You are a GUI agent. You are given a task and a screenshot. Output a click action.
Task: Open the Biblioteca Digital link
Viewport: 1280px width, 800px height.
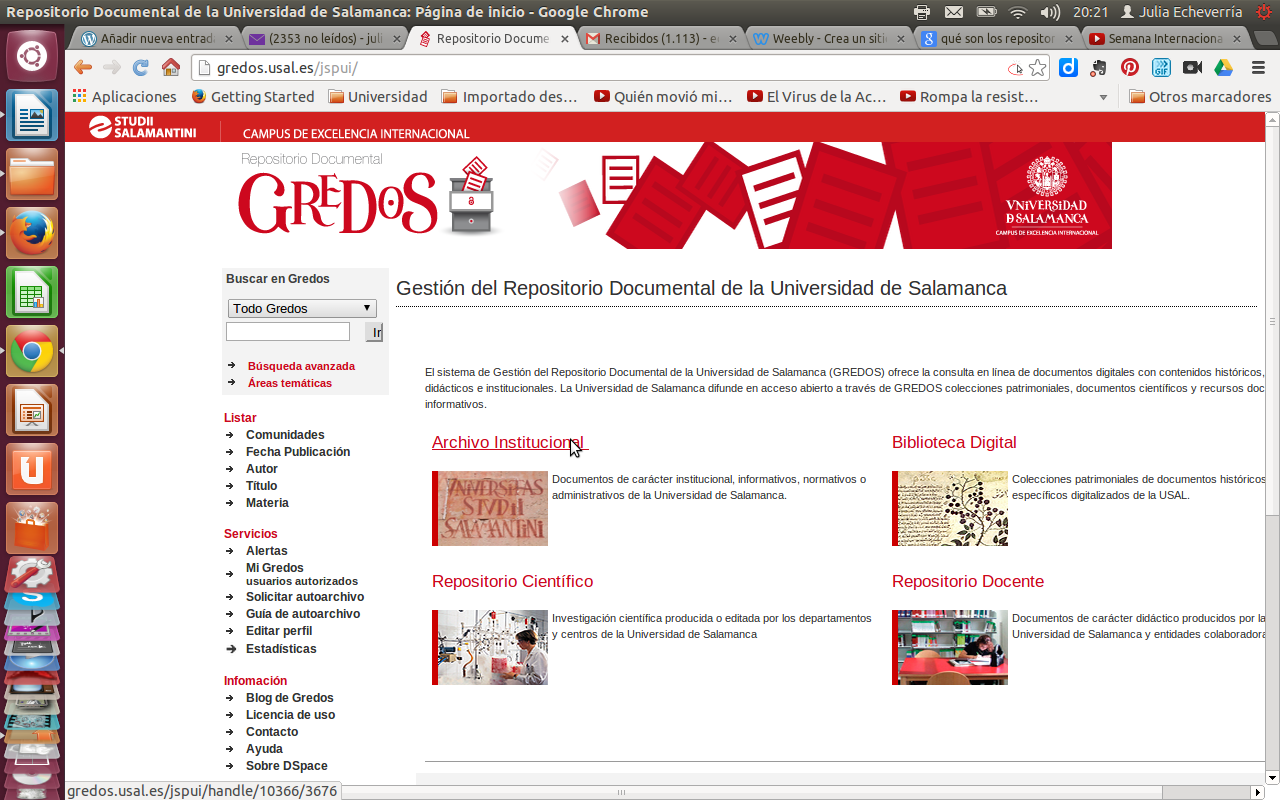(954, 442)
